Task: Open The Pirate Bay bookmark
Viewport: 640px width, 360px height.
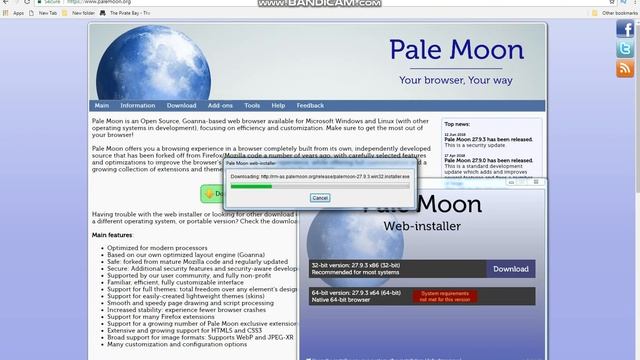Action: (125, 13)
